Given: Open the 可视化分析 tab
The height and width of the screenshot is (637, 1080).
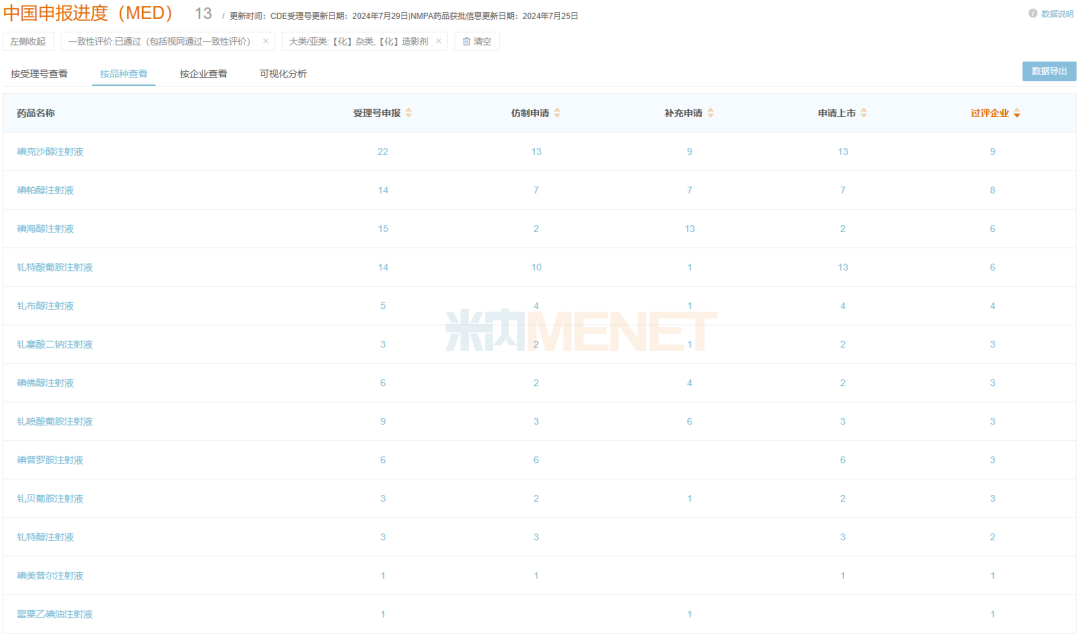Looking at the screenshot, I should [x=281, y=72].
